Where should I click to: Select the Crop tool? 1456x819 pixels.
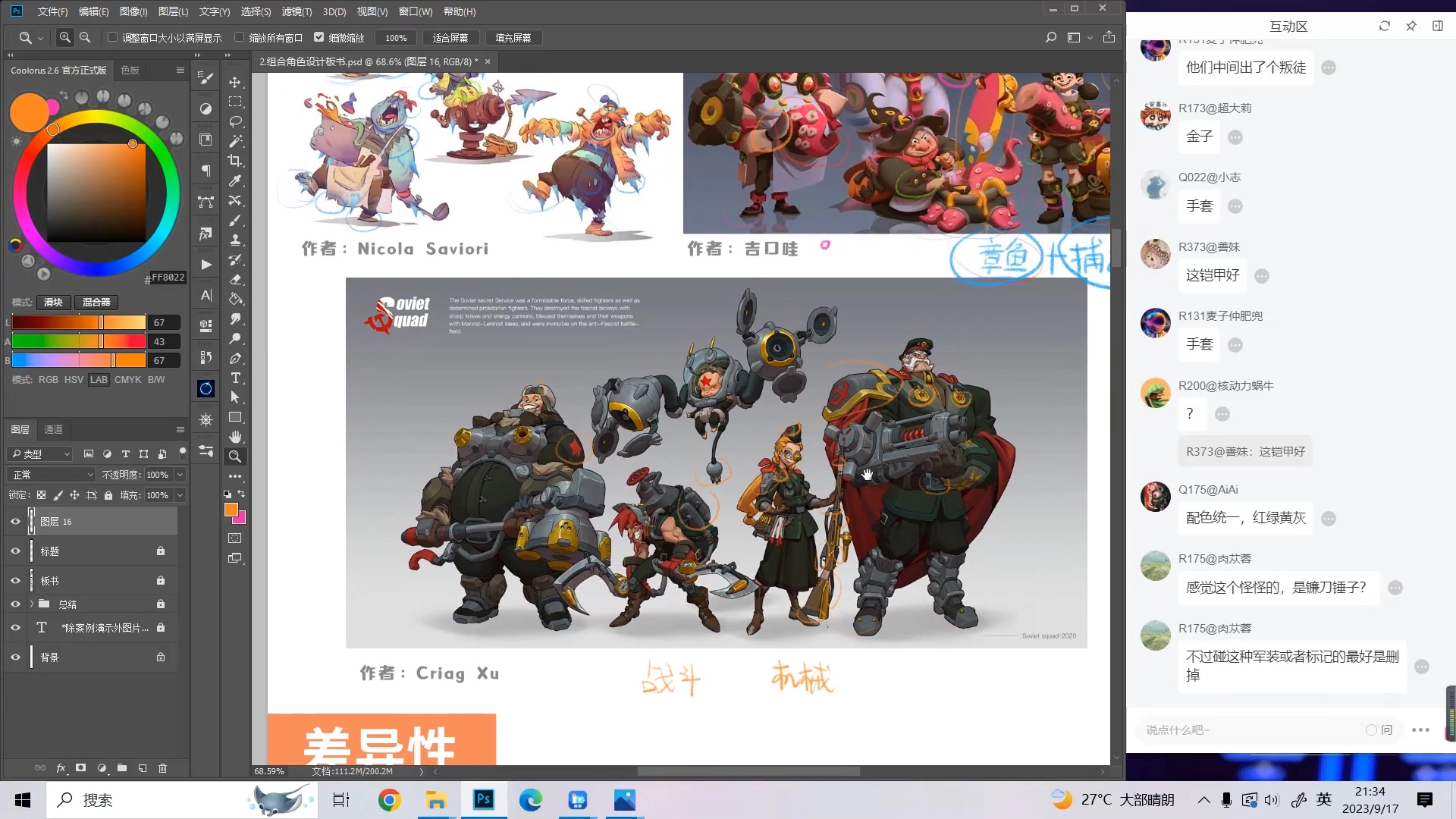tap(235, 161)
